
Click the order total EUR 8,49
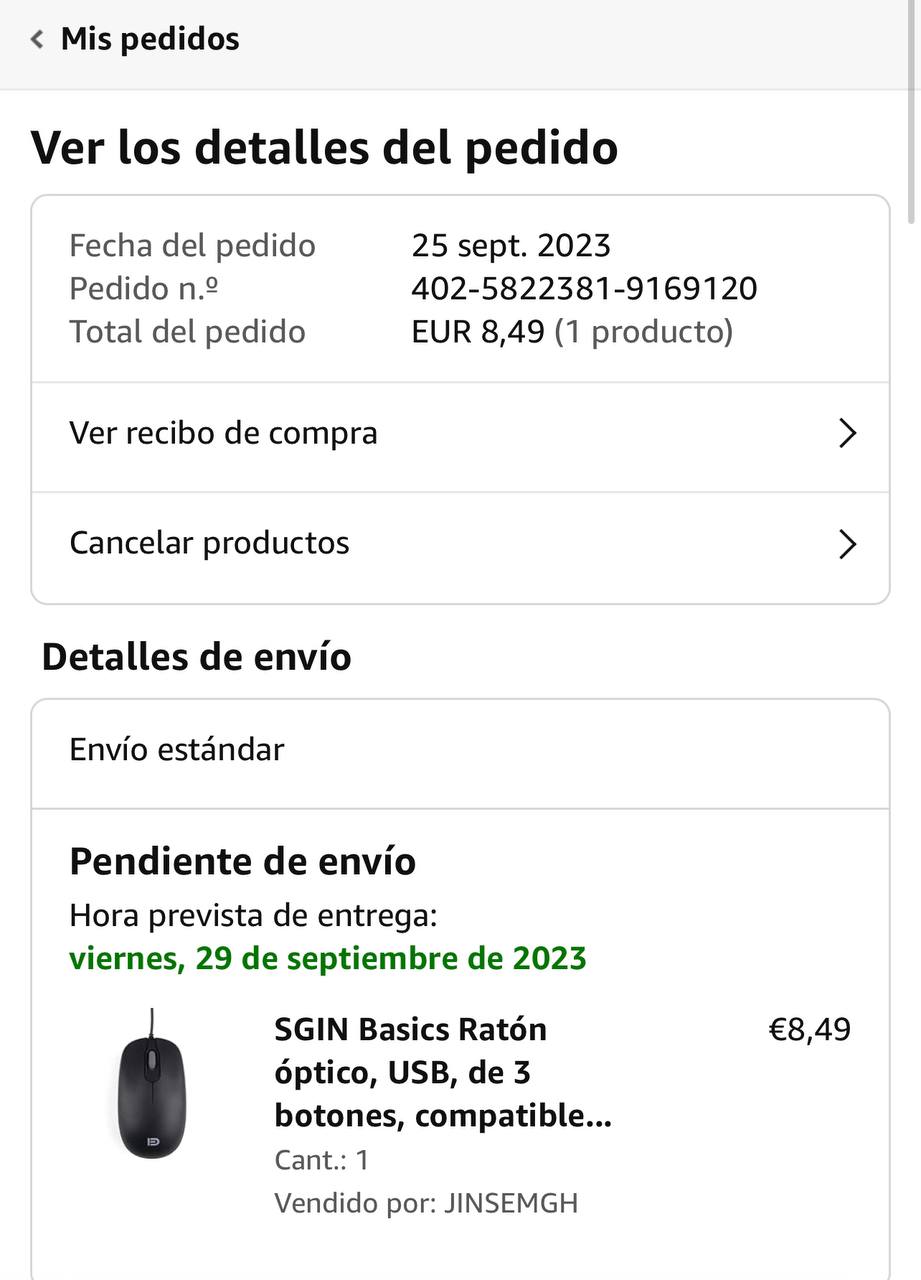pyautogui.click(x=480, y=332)
